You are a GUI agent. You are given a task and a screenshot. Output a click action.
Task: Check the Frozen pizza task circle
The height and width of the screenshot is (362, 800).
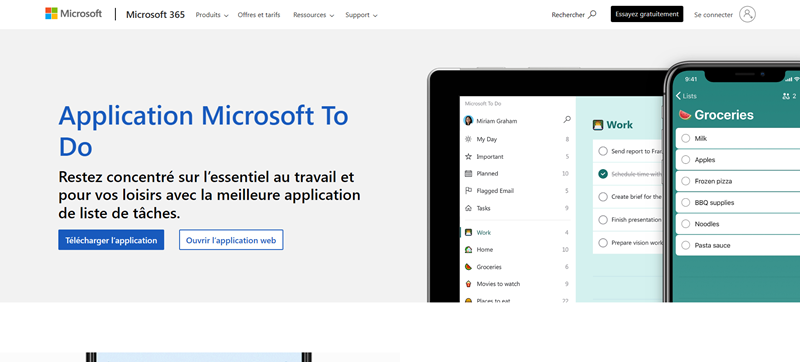pos(686,181)
